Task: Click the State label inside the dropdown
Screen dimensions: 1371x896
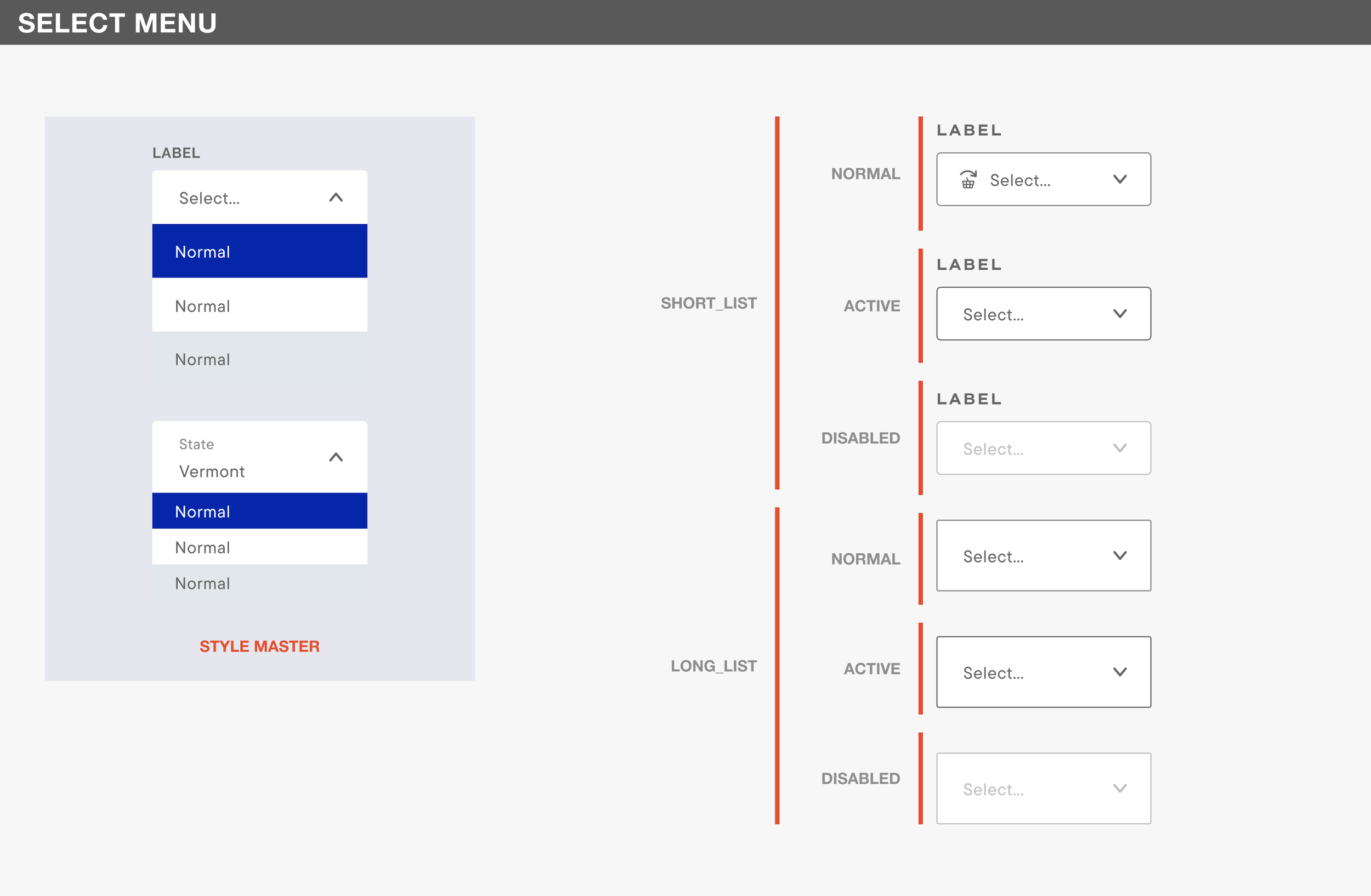Action: tap(195, 444)
